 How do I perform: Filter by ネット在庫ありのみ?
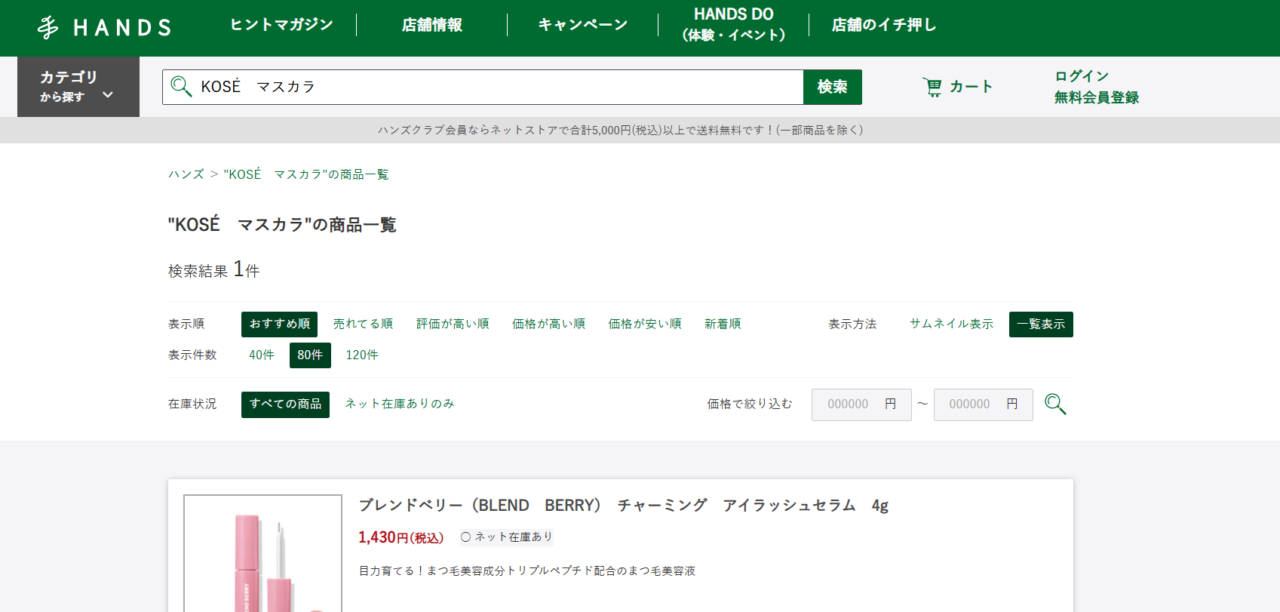pyautogui.click(x=400, y=403)
